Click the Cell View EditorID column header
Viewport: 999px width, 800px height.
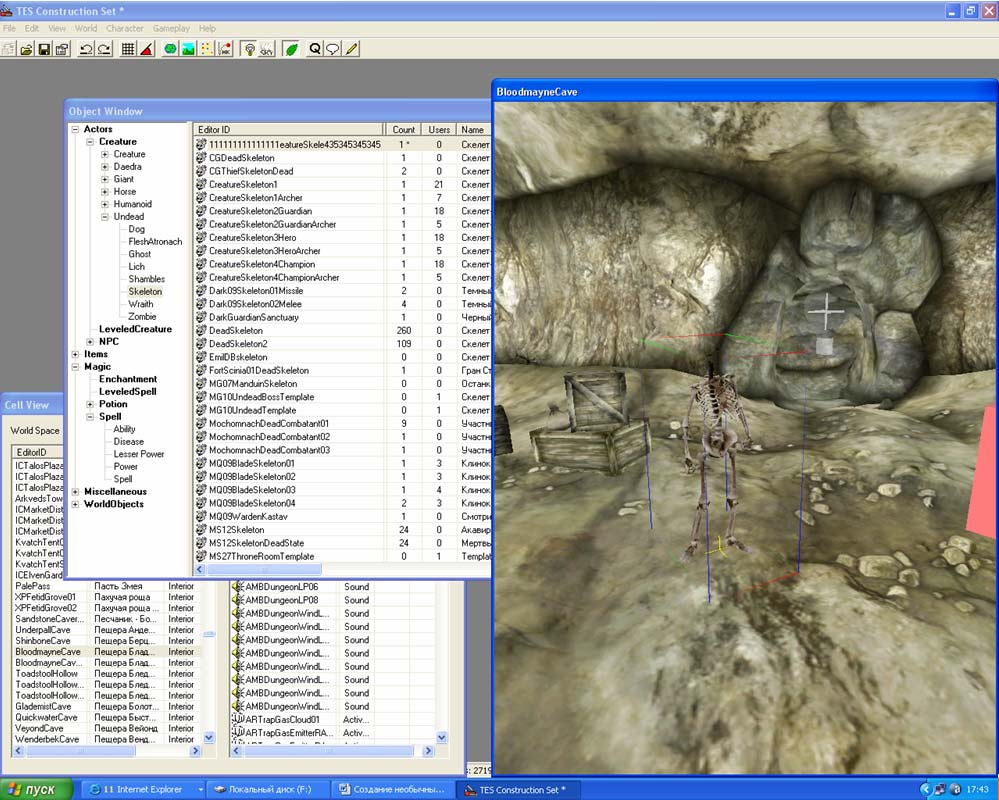[38, 452]
